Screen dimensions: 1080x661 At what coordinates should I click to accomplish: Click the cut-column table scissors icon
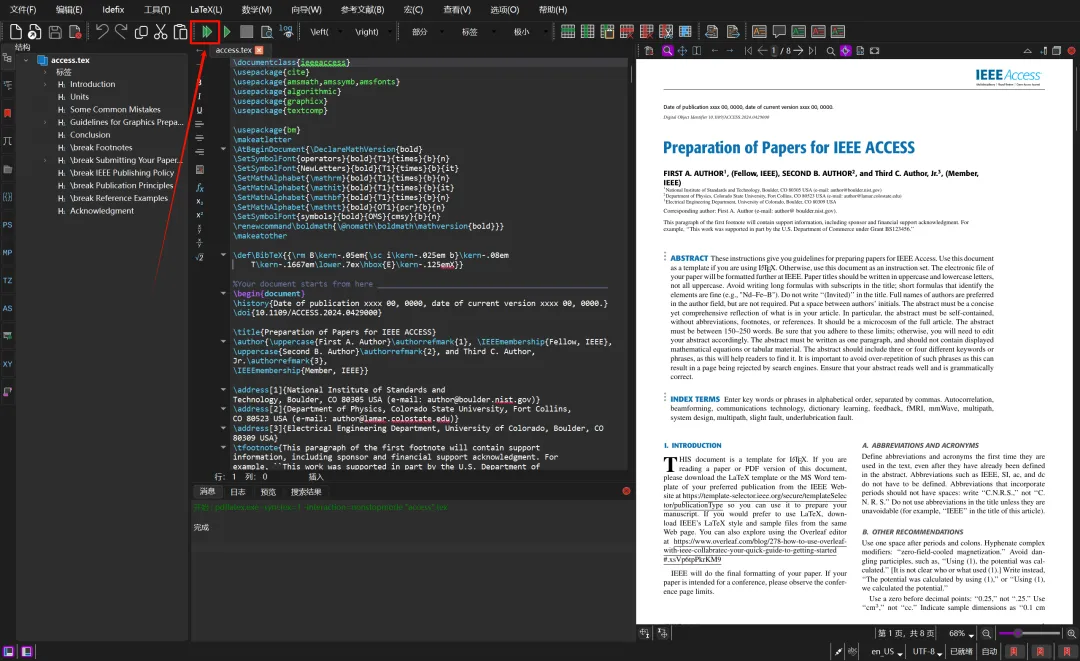(x=665, y=32)
